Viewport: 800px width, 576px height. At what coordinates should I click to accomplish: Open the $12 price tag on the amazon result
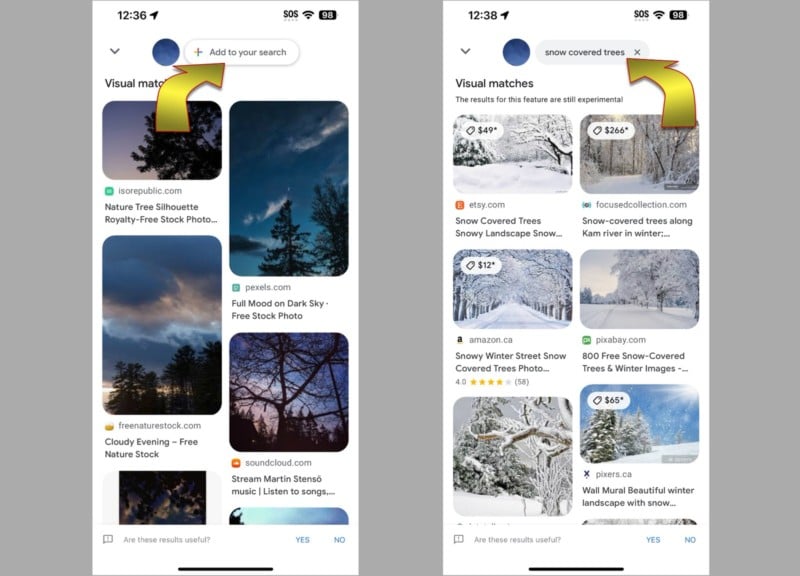(x=481, y=265)
